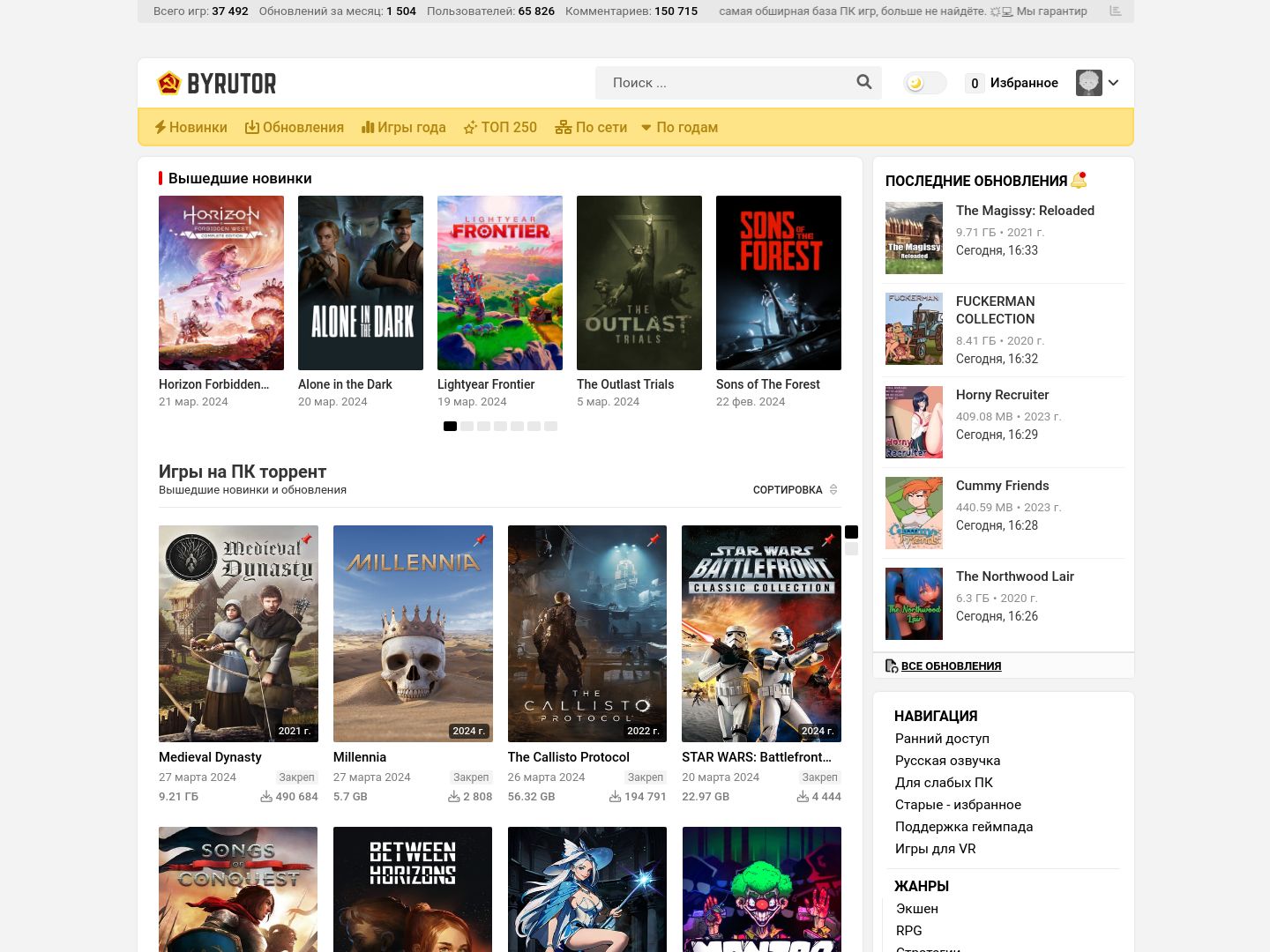Click The Northwood Lair thumbnail
This screenshot has height=952, width=1270.
pos(914,604)
